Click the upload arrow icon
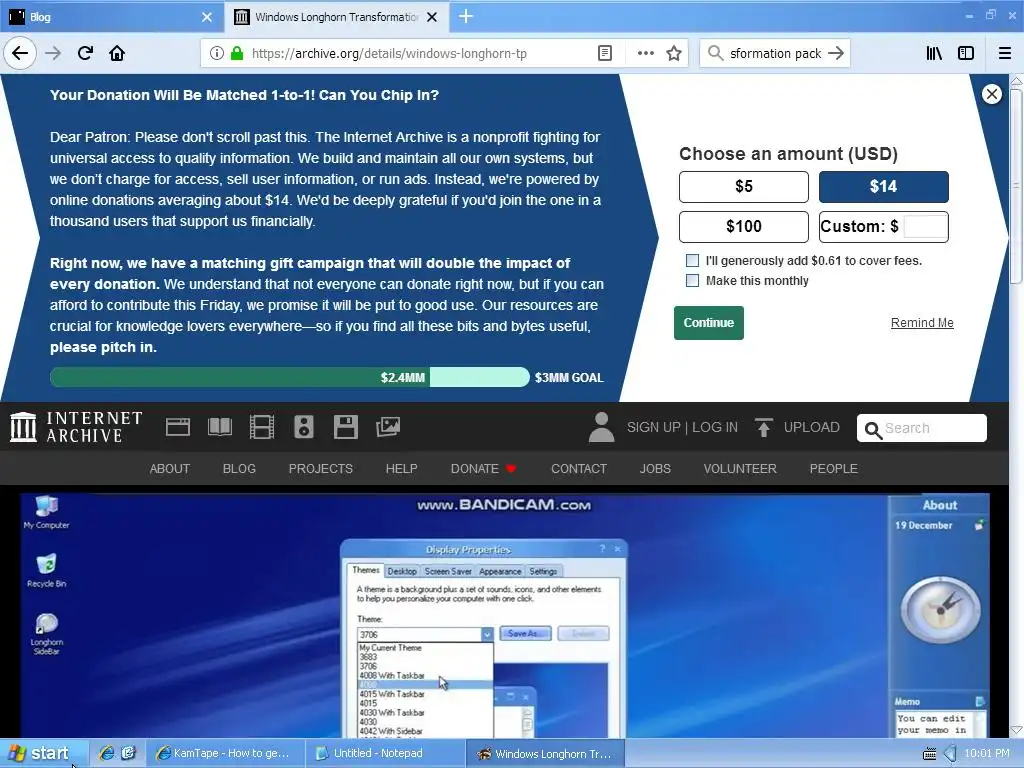This screenshot has width=1024, height=768. 763,427
